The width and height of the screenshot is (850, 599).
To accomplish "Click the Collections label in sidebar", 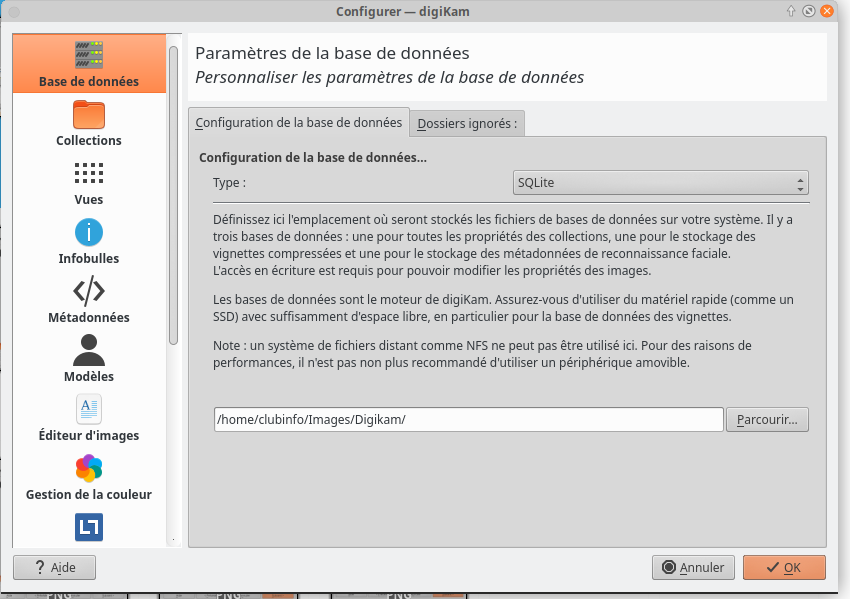I will 89,140.
